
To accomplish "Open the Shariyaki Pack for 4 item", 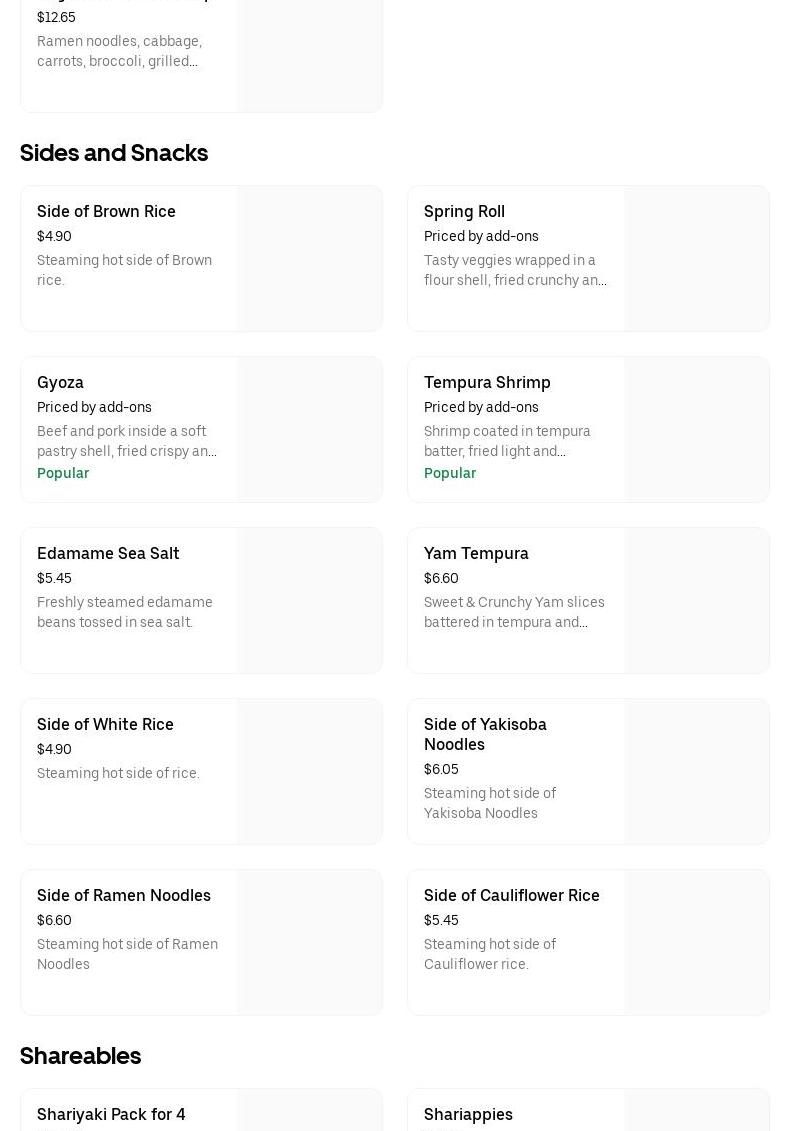I will pyautogui.click(x=111, y=1114).
